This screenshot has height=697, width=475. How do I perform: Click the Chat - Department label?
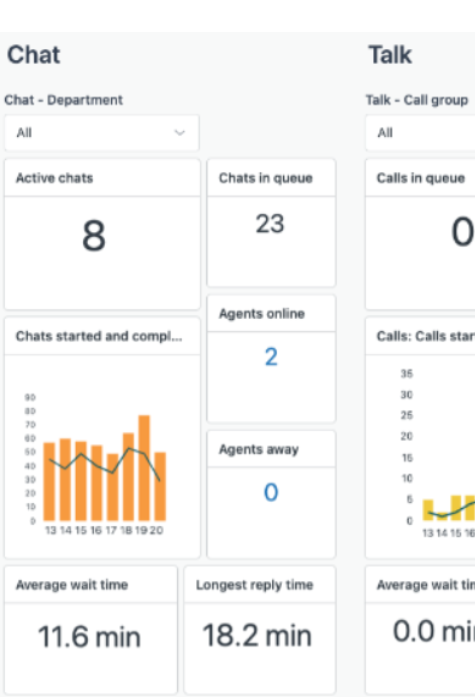pos(64,100)
